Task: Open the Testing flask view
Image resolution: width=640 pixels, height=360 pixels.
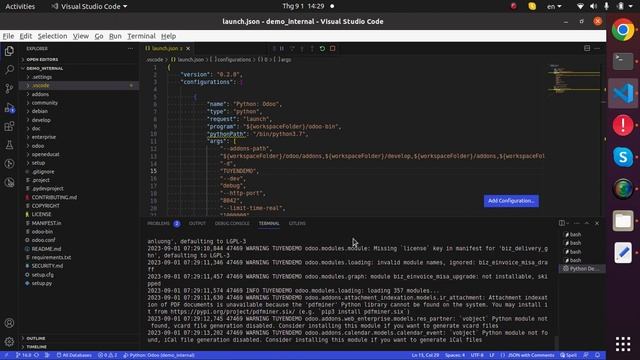Action: coord(9,145)
